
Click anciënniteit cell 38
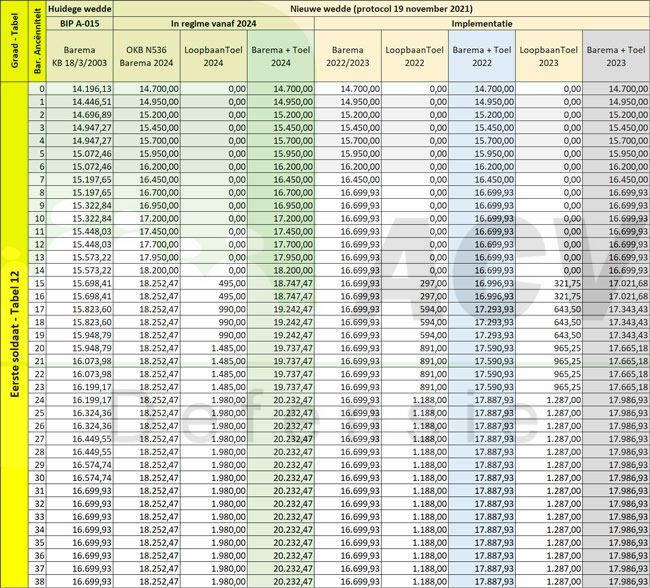(37, 581)
